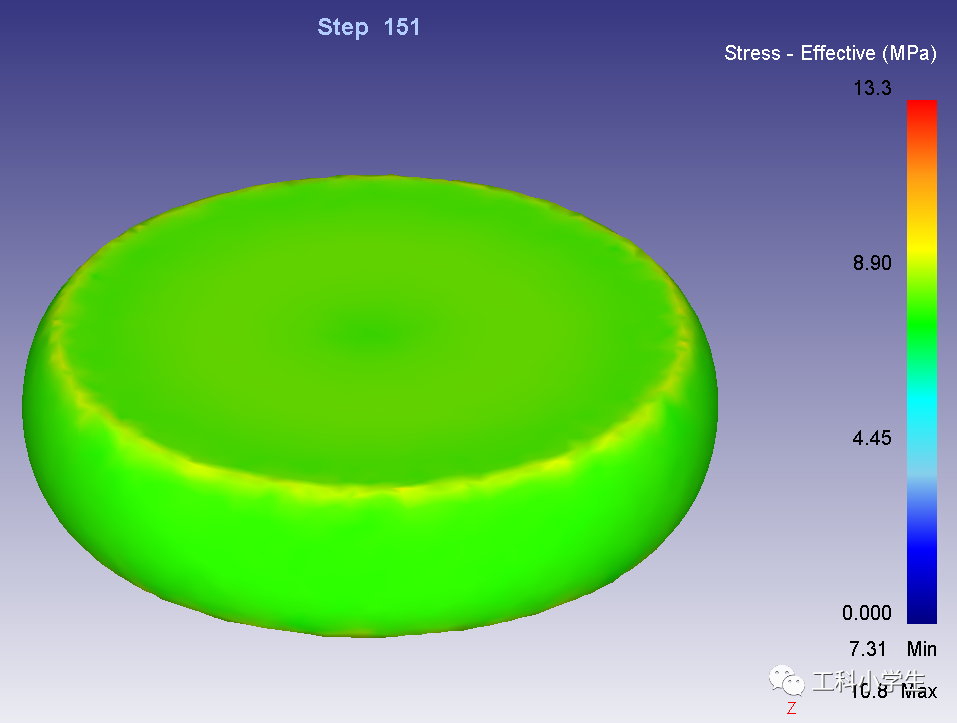This screenshot has height=723, width=957.
Task: Click the 'Stress - Effective (MPa)' legend title
Action: click(830, 54)
